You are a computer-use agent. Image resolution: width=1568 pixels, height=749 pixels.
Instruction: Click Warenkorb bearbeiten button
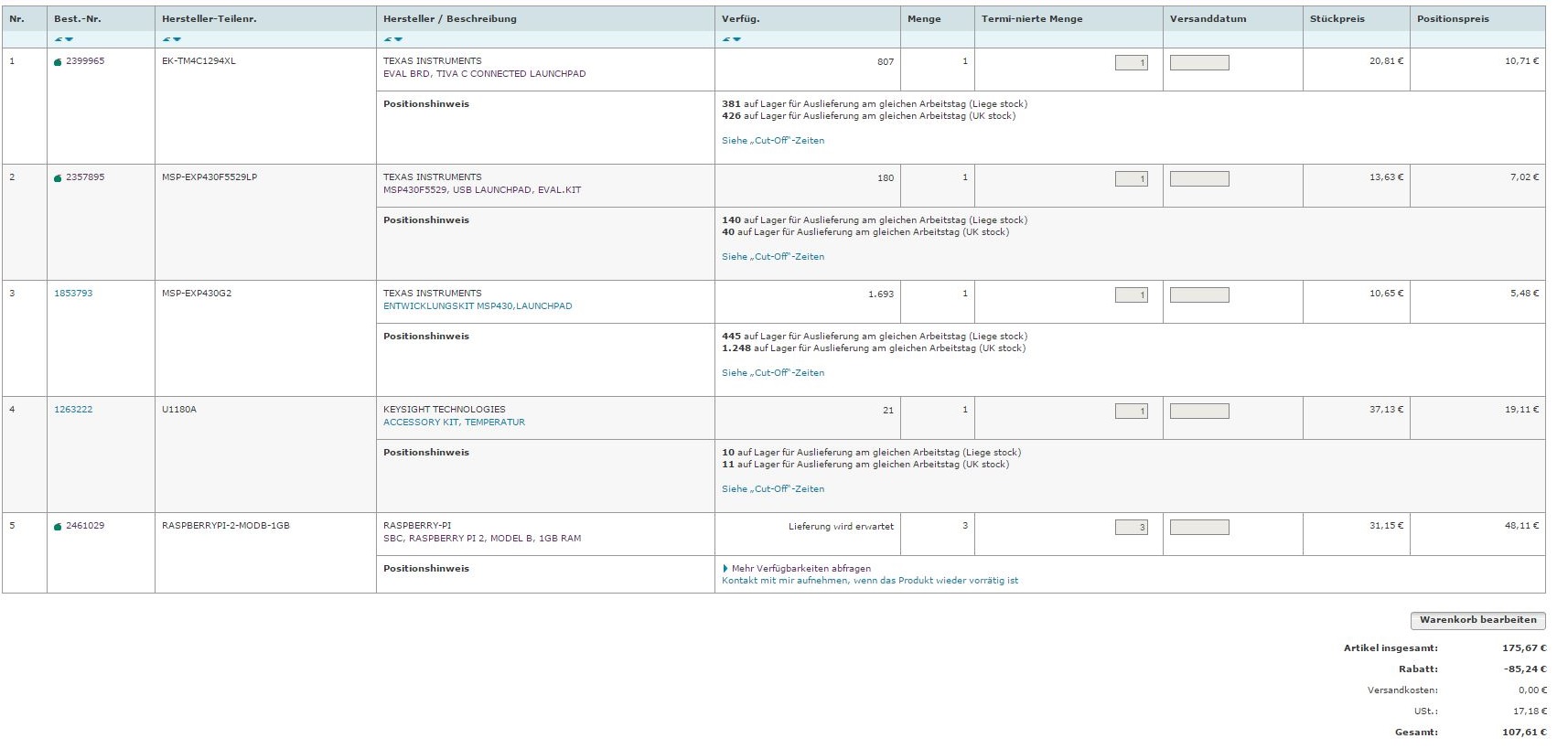(x=1478, y=620)
